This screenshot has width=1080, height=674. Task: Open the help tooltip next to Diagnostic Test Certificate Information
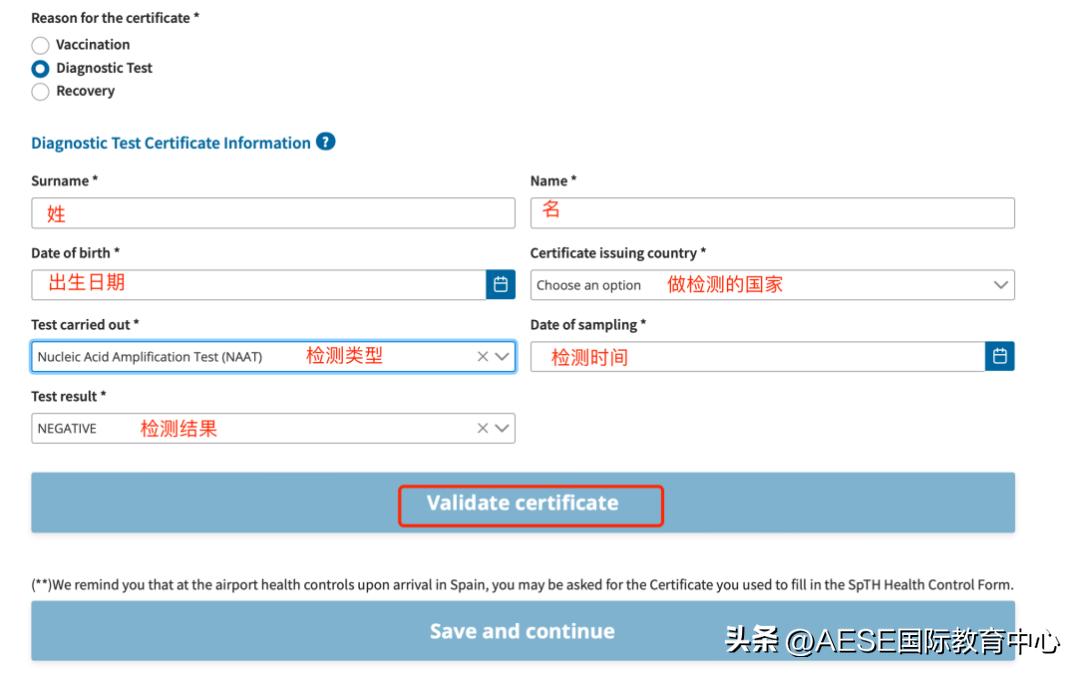click(326, 142)
